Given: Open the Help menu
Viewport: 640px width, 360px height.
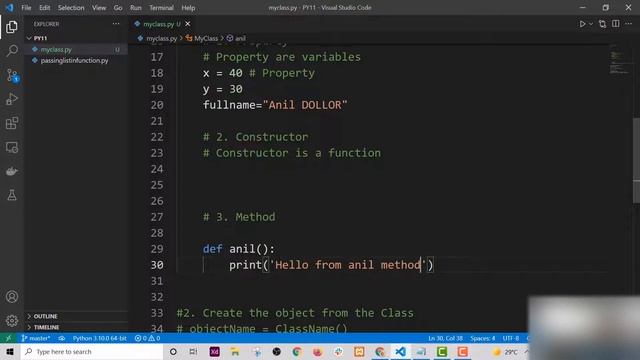Looking at the screenshot, I should point(188,8).
